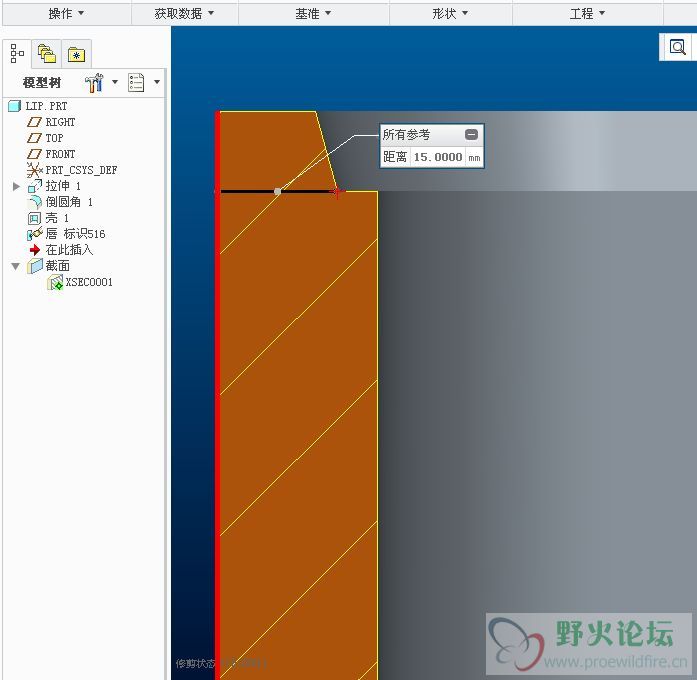The image size is (697, 680).
Task: Click the coordinate system icon in tree
Action: click(x=34, y=170)
